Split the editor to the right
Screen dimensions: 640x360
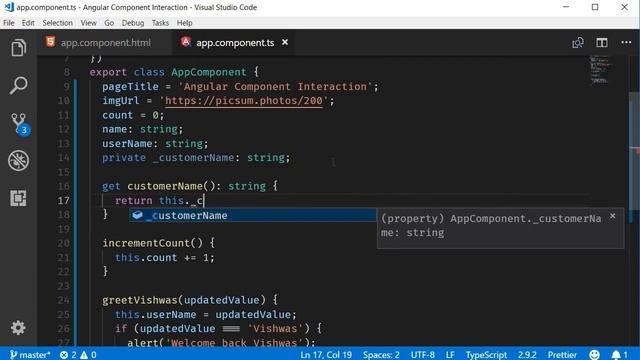pyautogui.click(x=602, y=42)
